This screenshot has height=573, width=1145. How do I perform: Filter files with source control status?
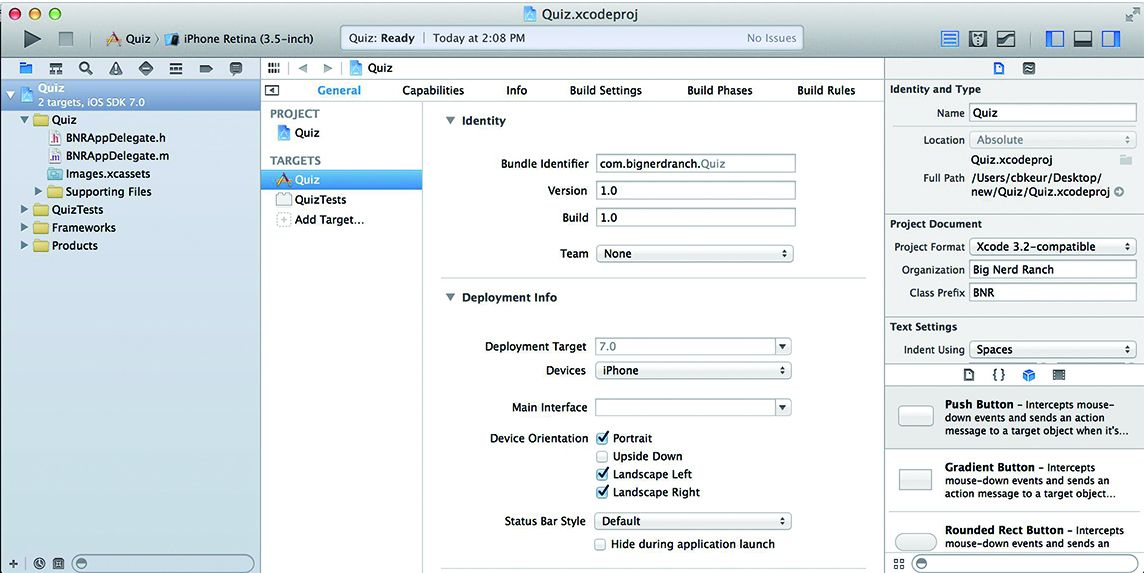[59, 564]
